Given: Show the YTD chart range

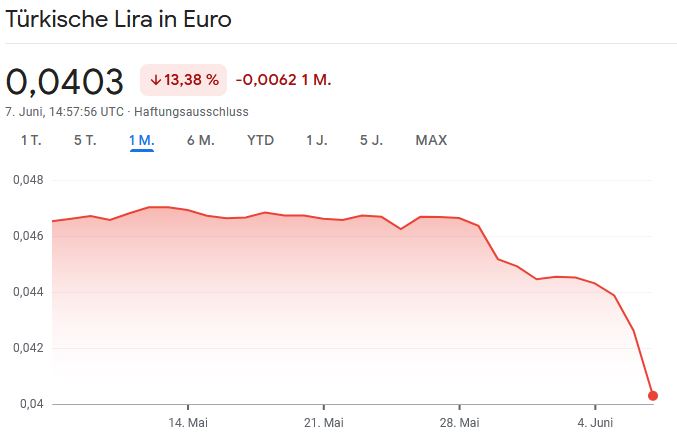Looking at the screenshot, I should click(260, 140).
